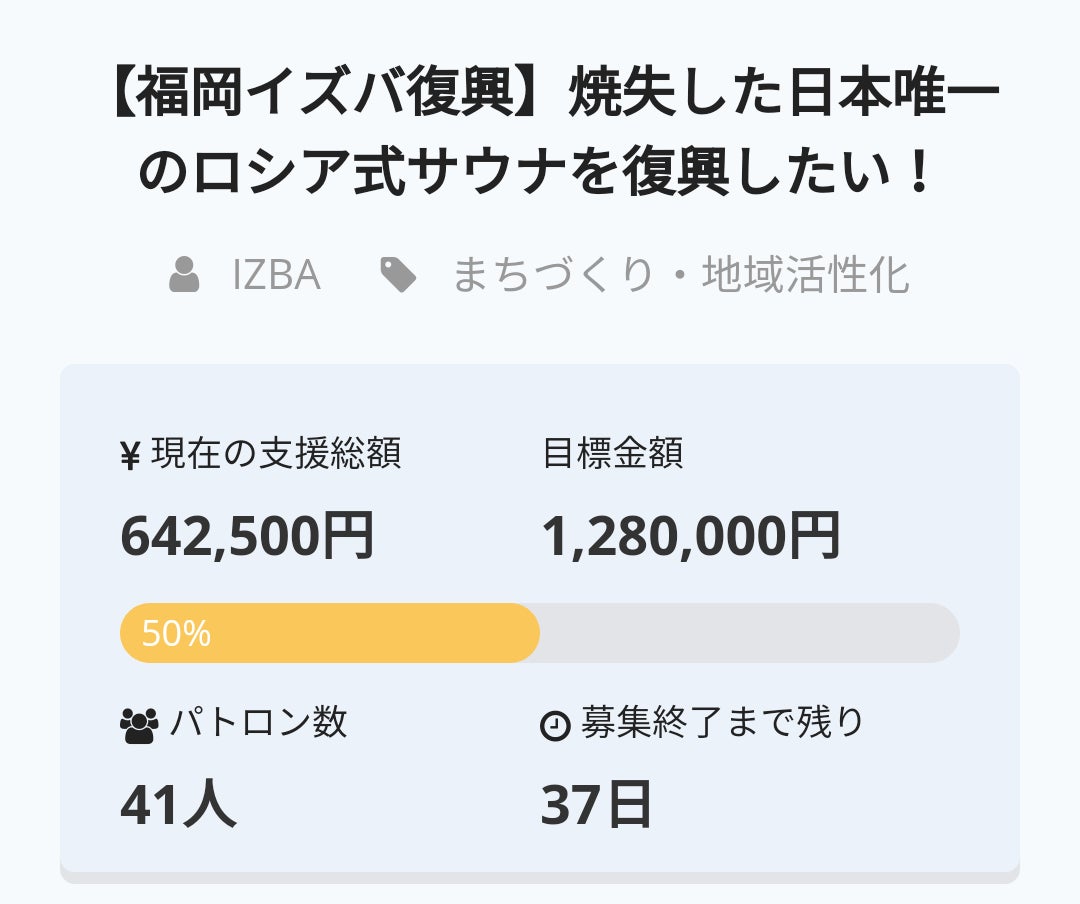Open the まちづくり・地域活性化 category link
The height and width of the screenshot is (904, 1080).
coord(680,275)
